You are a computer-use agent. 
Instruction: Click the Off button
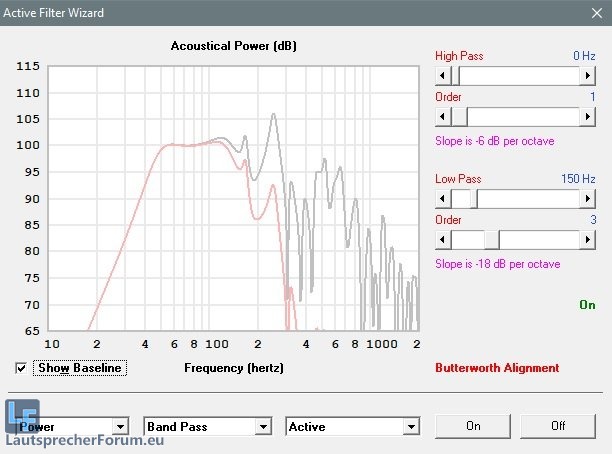558,426
